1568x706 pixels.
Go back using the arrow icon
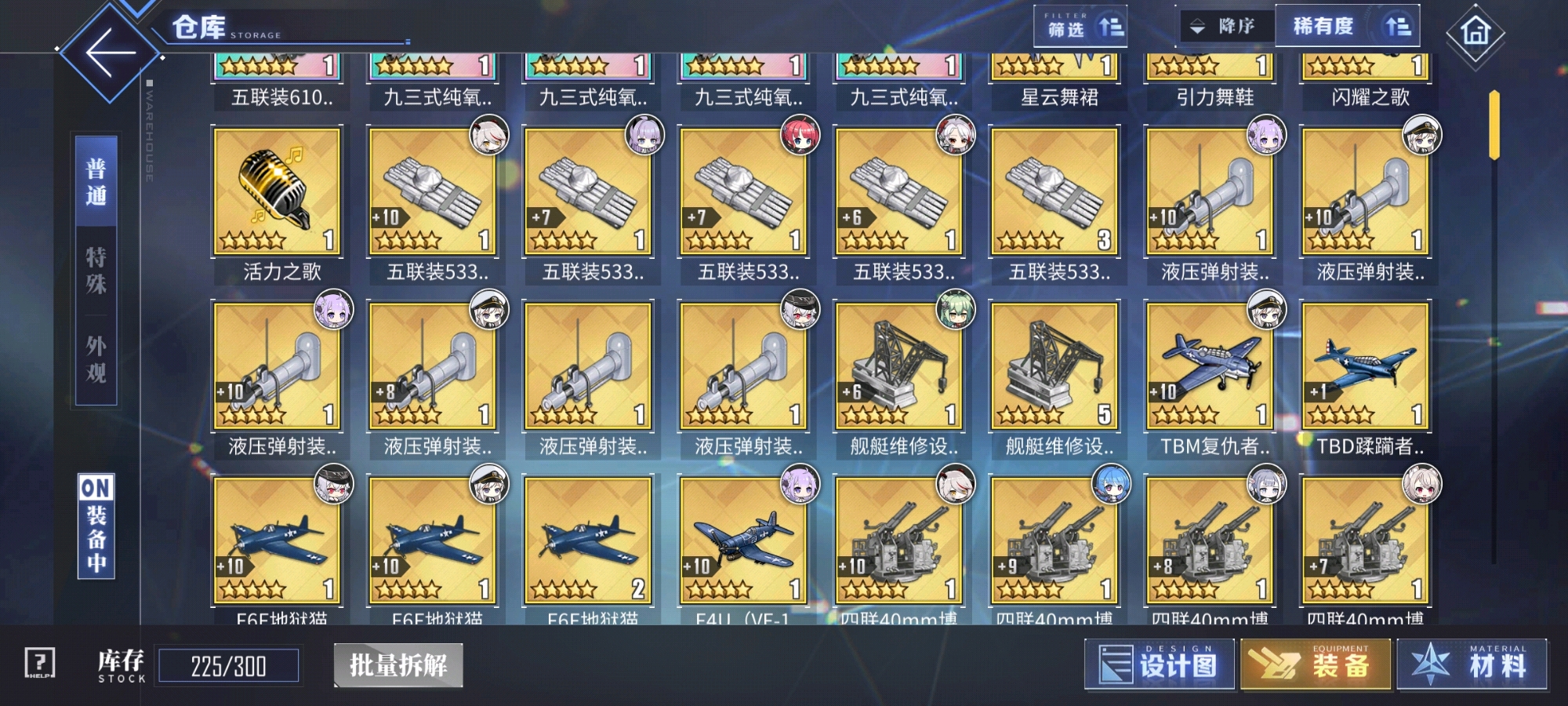coord(111,53)
